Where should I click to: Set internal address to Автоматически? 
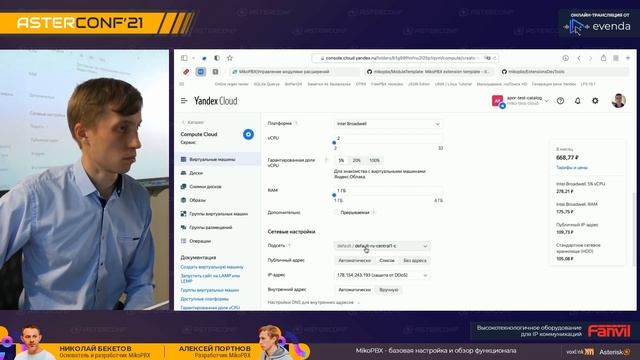coord(354,290)
